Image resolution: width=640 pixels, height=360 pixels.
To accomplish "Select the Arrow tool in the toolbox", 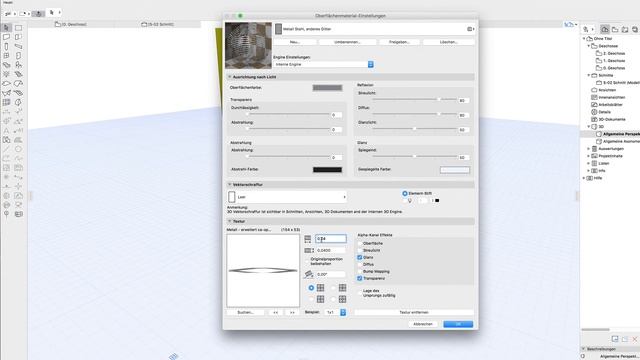I will 7,28.
